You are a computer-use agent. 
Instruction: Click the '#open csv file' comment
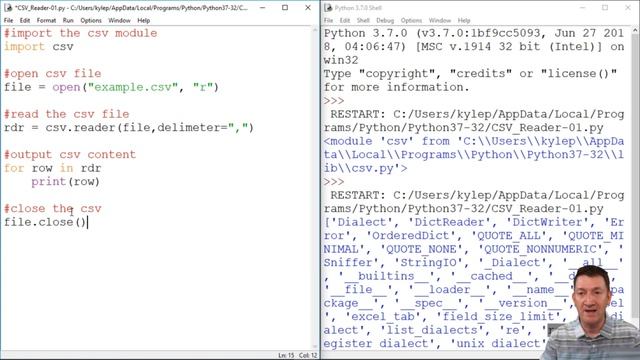[x=53, y=73]
